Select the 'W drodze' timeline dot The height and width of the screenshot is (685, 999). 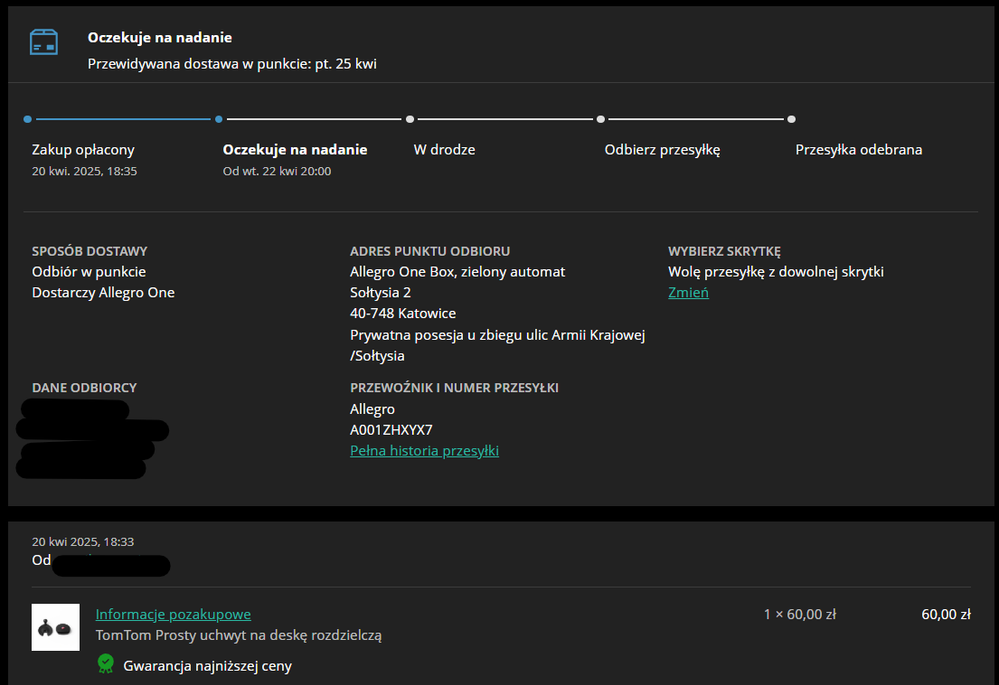[x=410, y=119]
